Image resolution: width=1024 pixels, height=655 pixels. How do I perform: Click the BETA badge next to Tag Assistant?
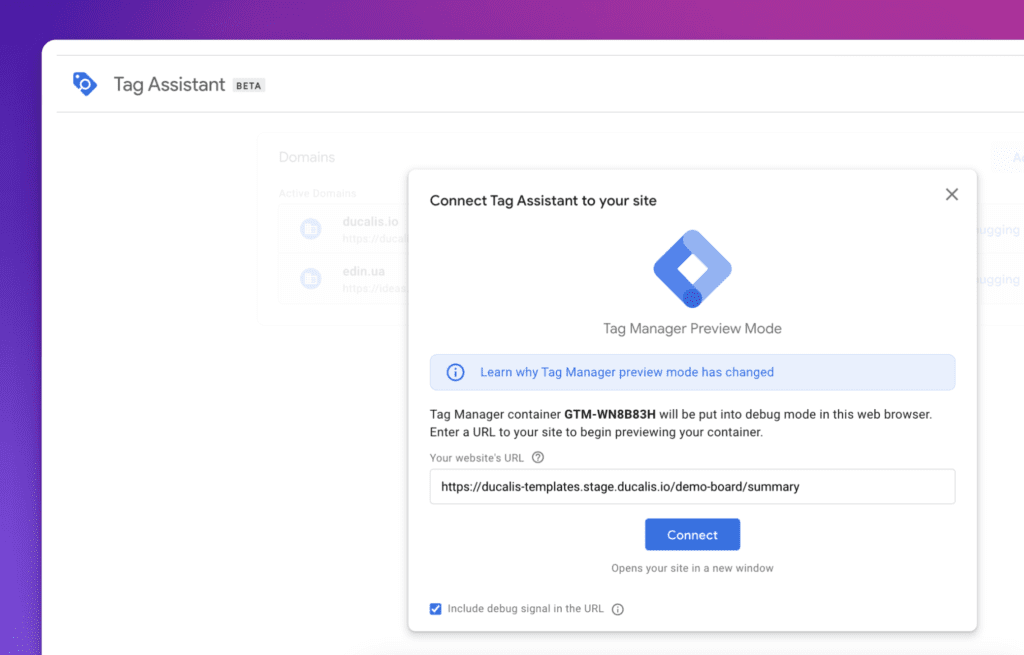pyautogui.click(x=247, y=85)
